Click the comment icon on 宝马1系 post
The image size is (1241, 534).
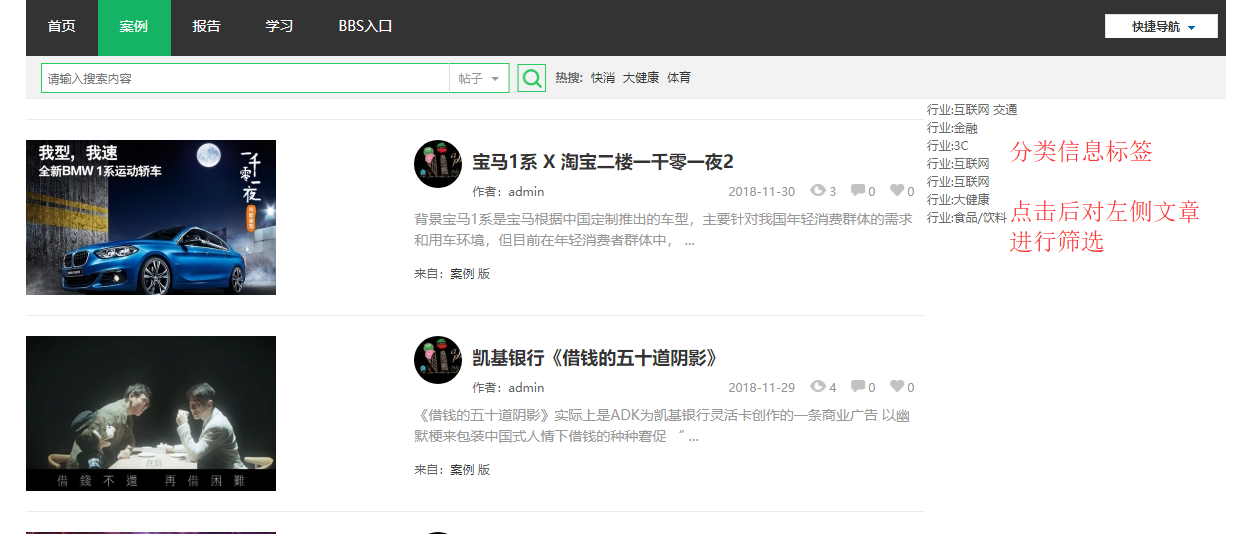[858, 191]
